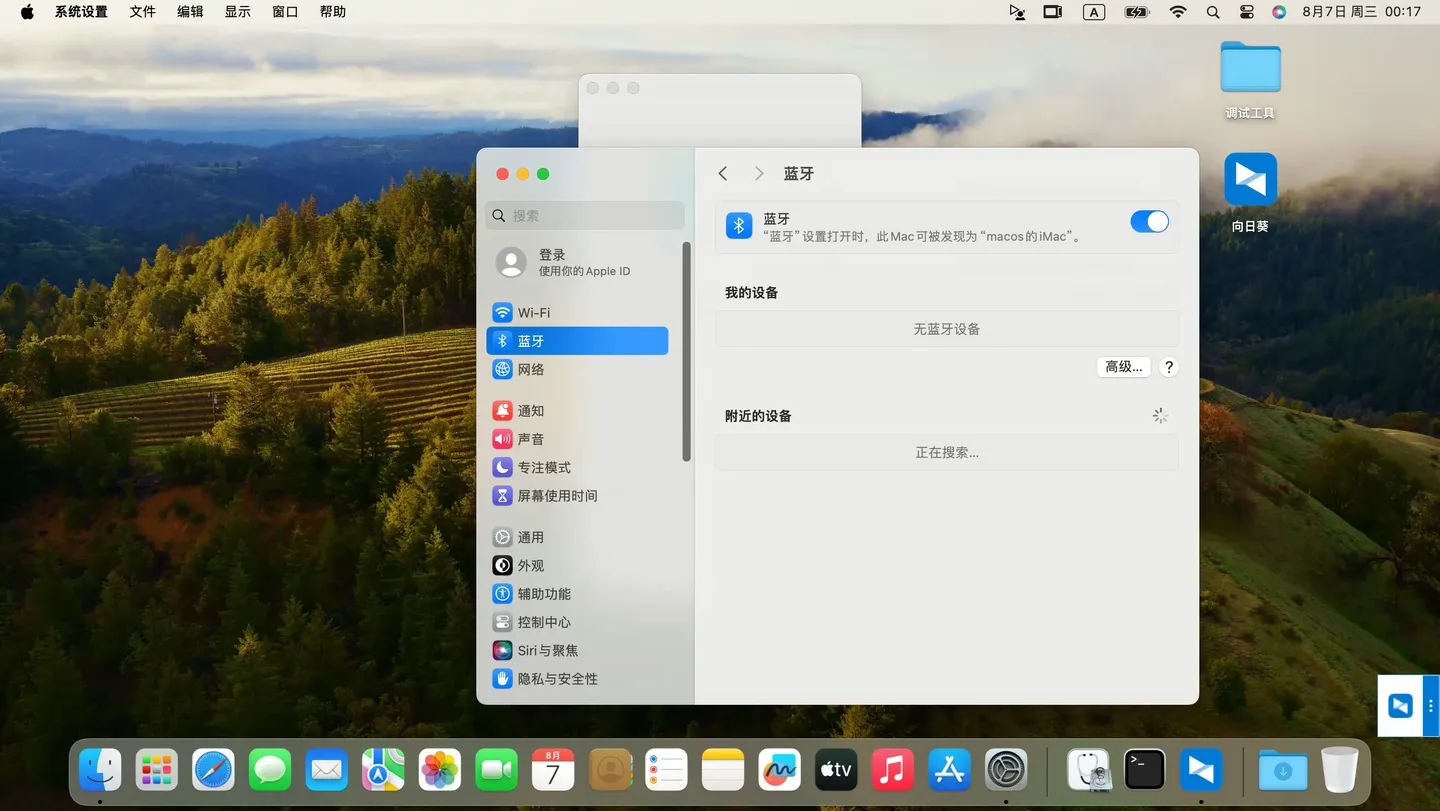
Task: Open Control Center in menu bar
Action: click(x=1246, y=12)
